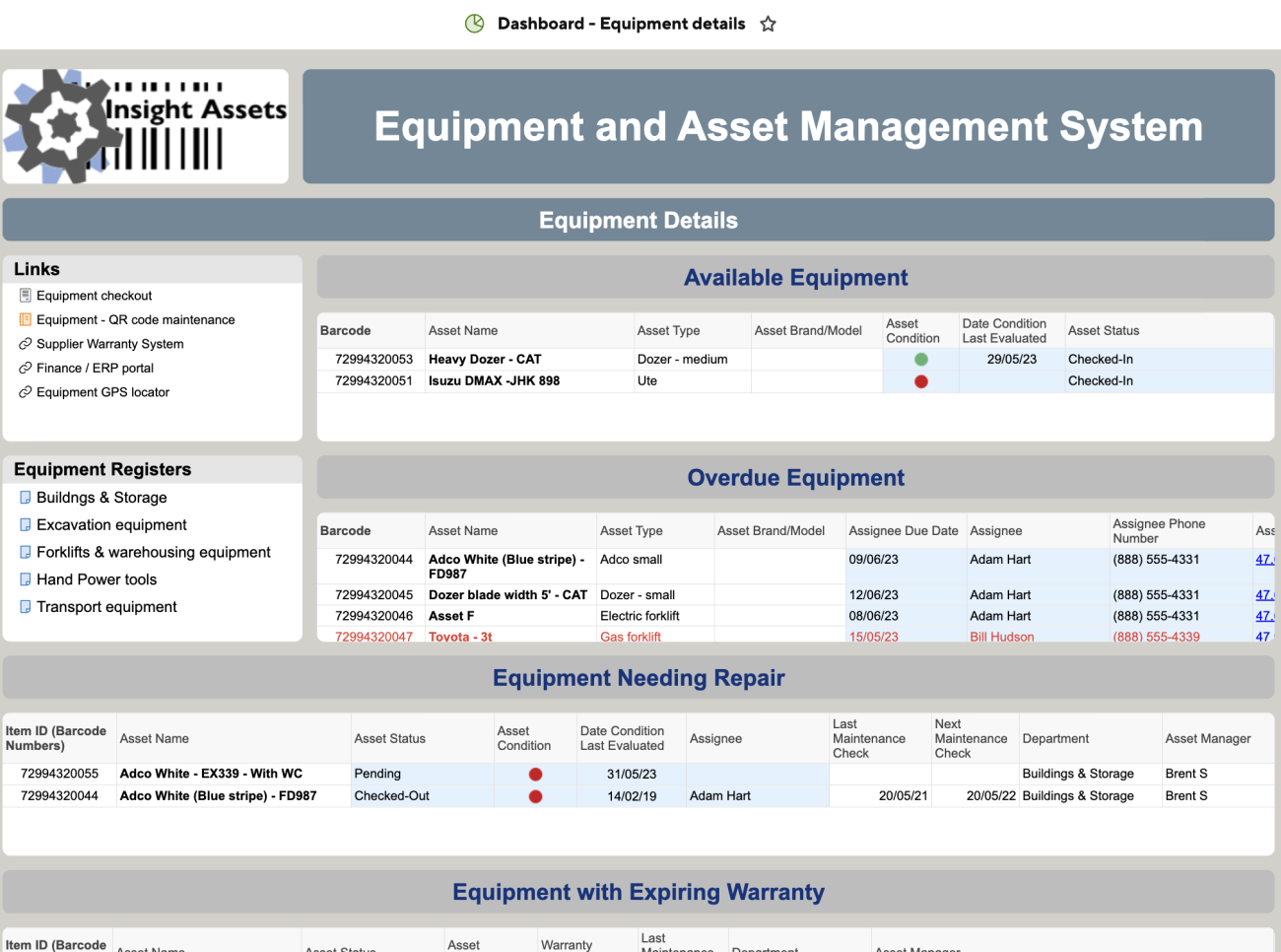
Task: Open the dashboard pie chart icon beside the title
Action: [476, 23]
